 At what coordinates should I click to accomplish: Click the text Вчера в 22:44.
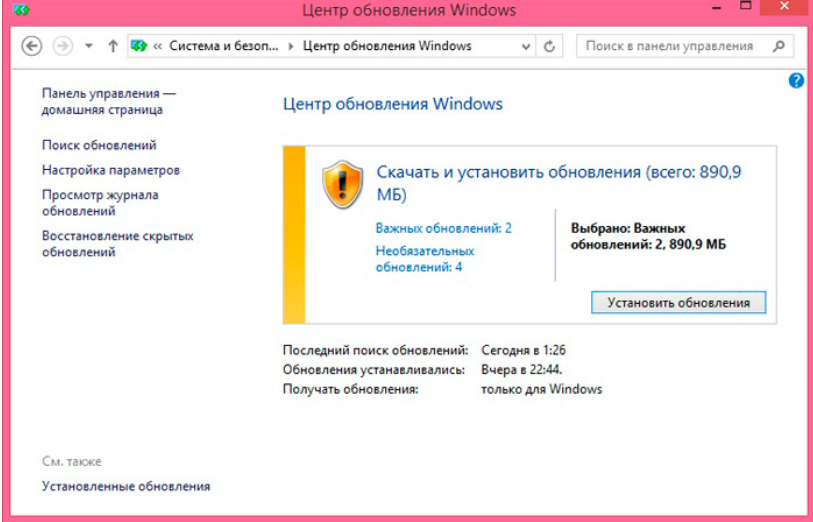(522, 370)
